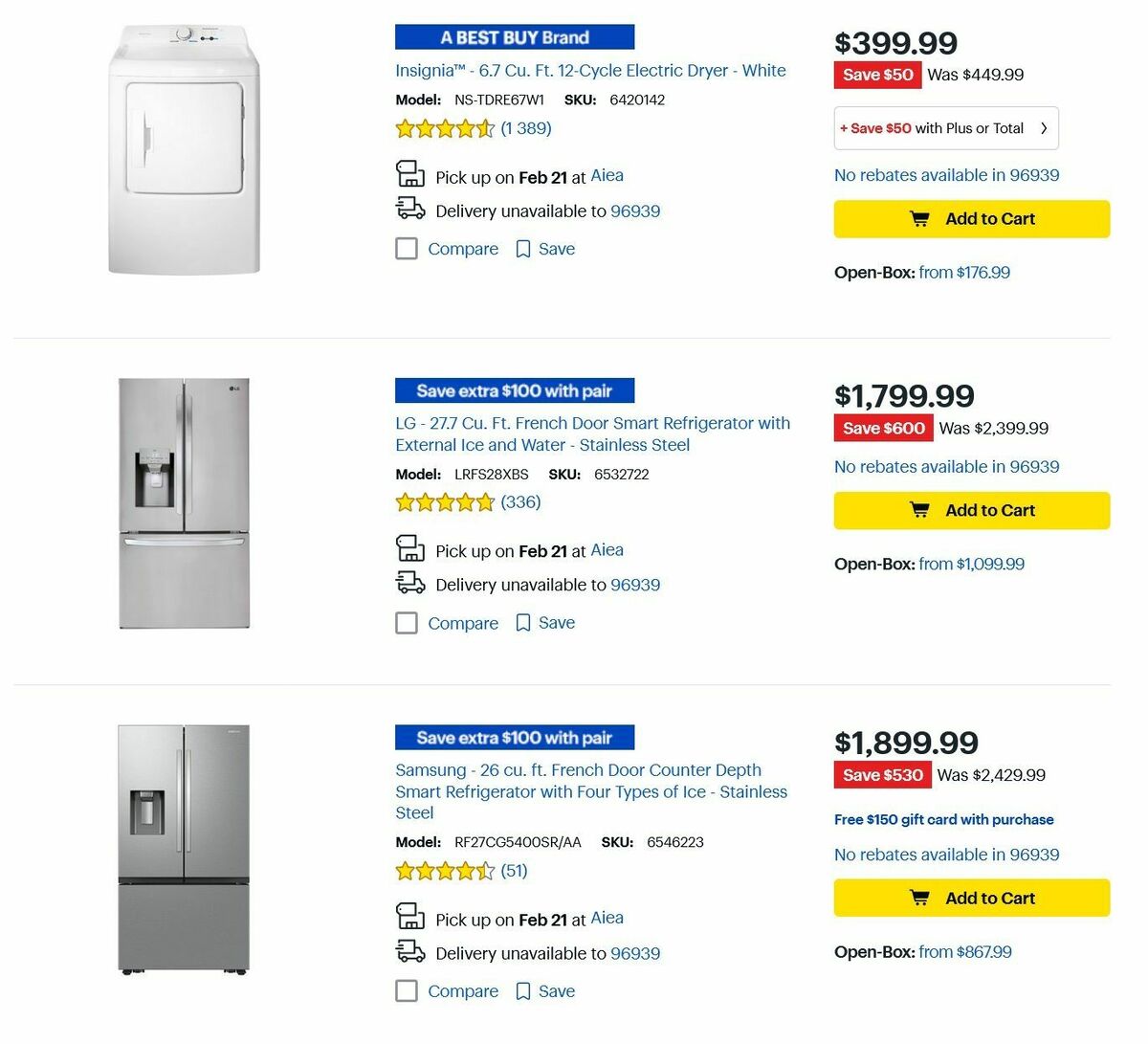Open the LG refrigerator reviews via (336) link
This screenshot has width=1148, height=1044.
[x=520, y=501]
